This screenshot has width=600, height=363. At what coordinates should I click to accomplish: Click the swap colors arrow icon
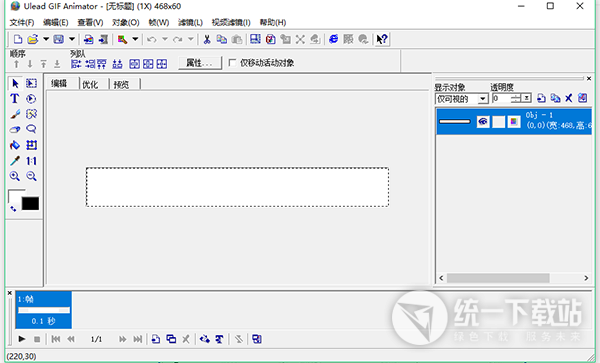[x=13, y=208]
